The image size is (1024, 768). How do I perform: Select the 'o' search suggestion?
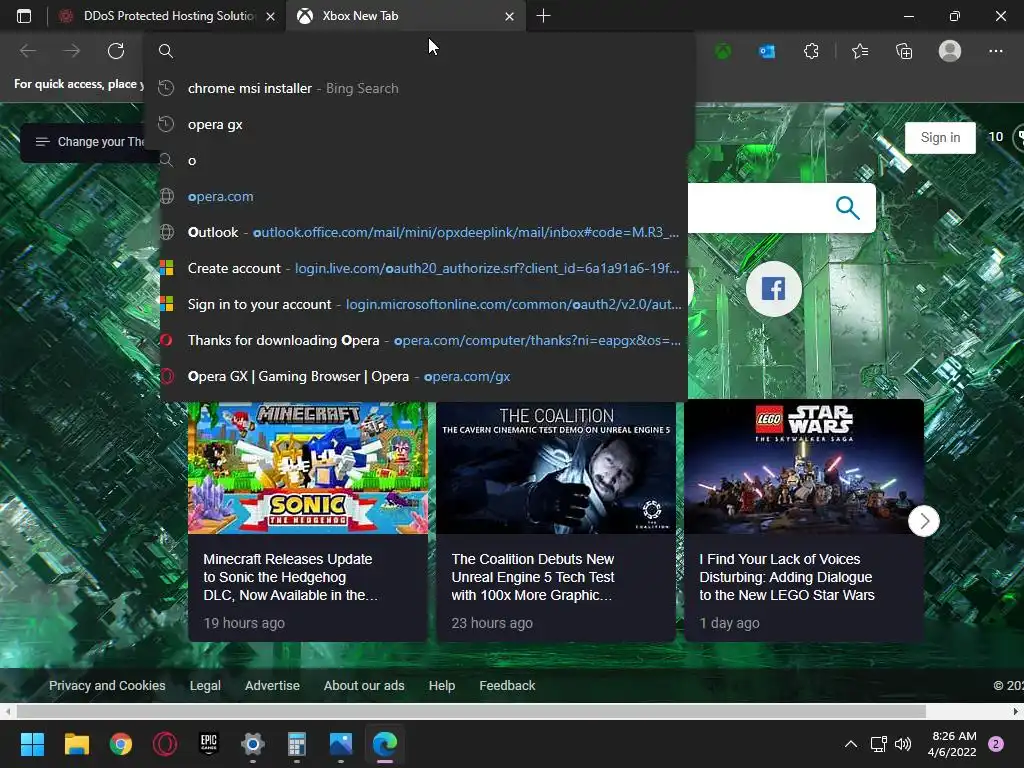(x=423, y=160)
